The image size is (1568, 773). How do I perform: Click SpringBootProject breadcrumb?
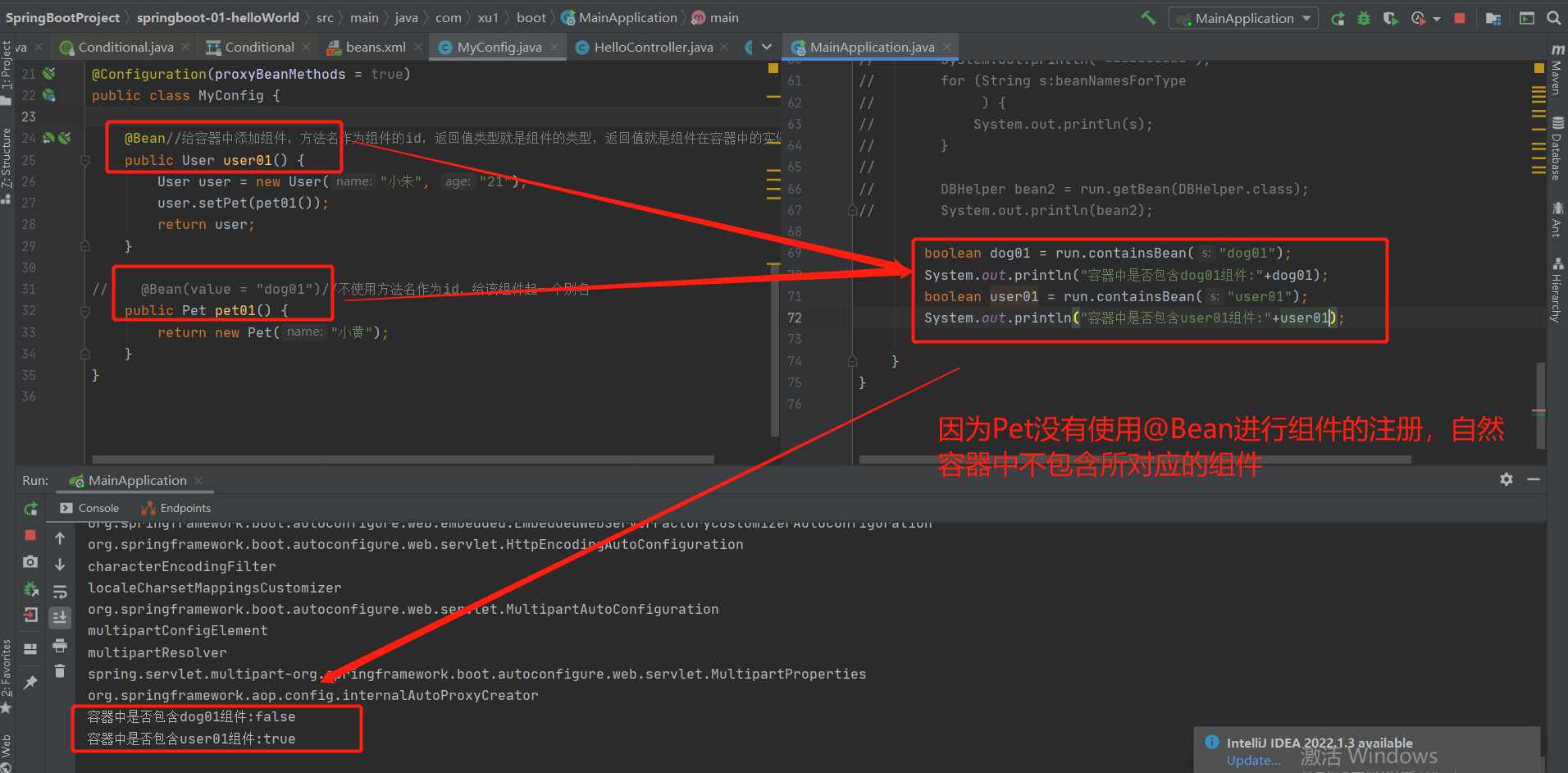[62, 17]
